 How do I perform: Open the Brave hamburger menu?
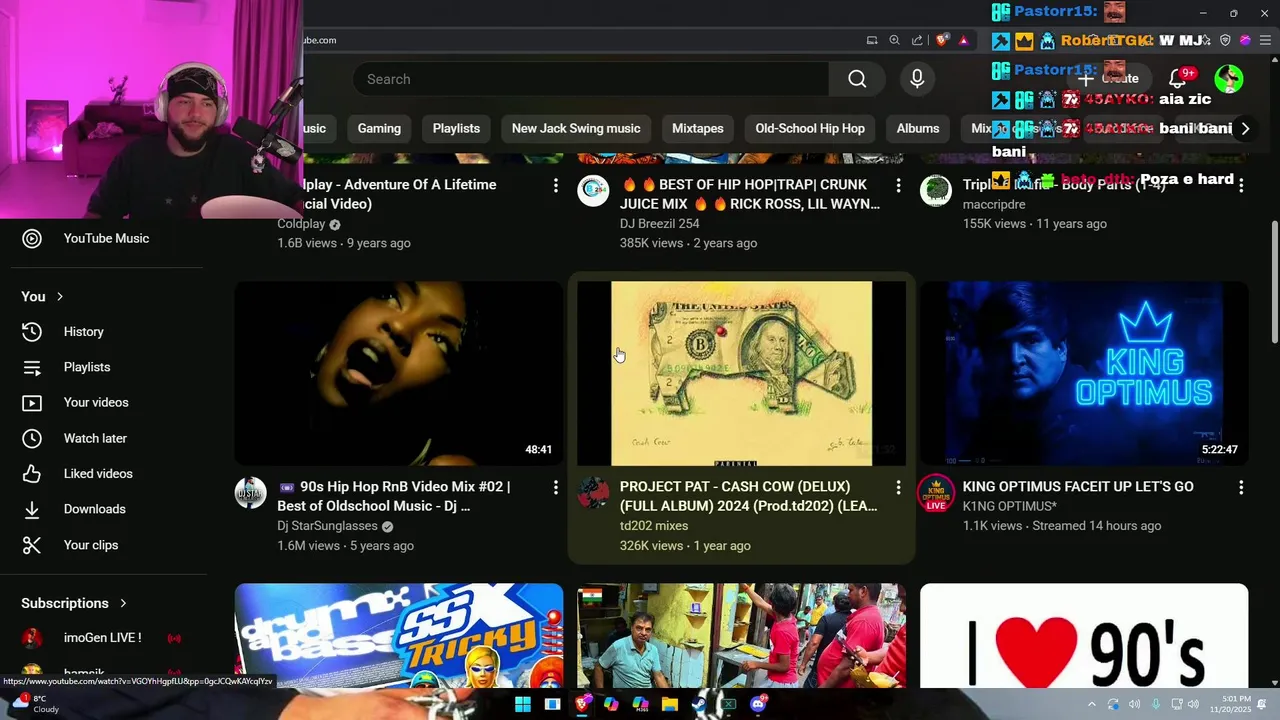(1265, 40)
